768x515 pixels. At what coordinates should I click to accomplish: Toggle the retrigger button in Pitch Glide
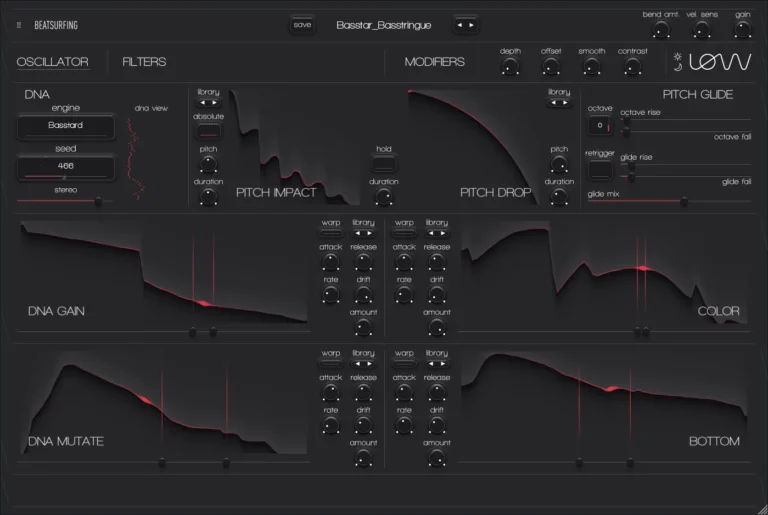tap(600, 170)
